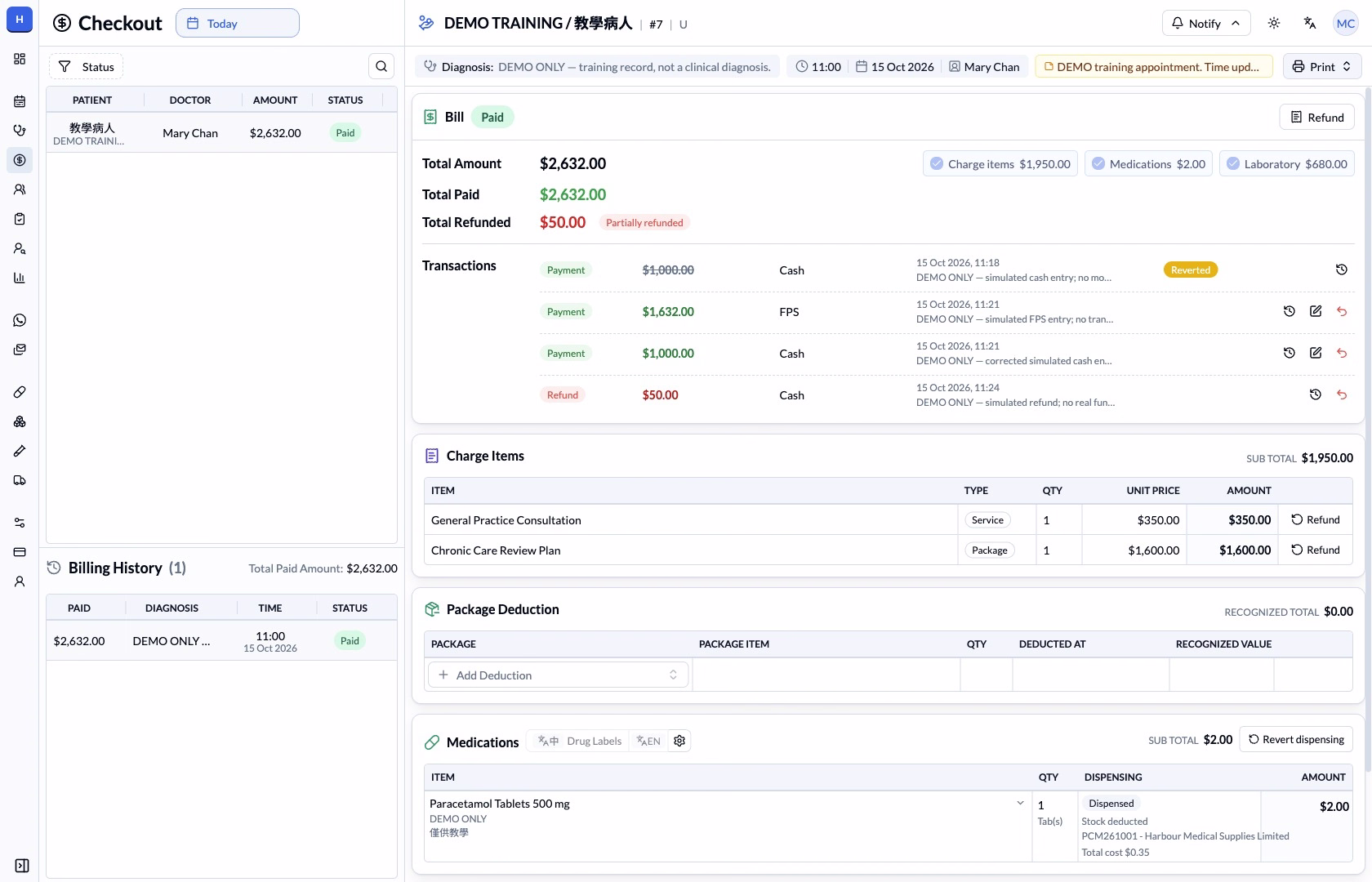Refund the General Practice Consultation item

point(1316,519)
